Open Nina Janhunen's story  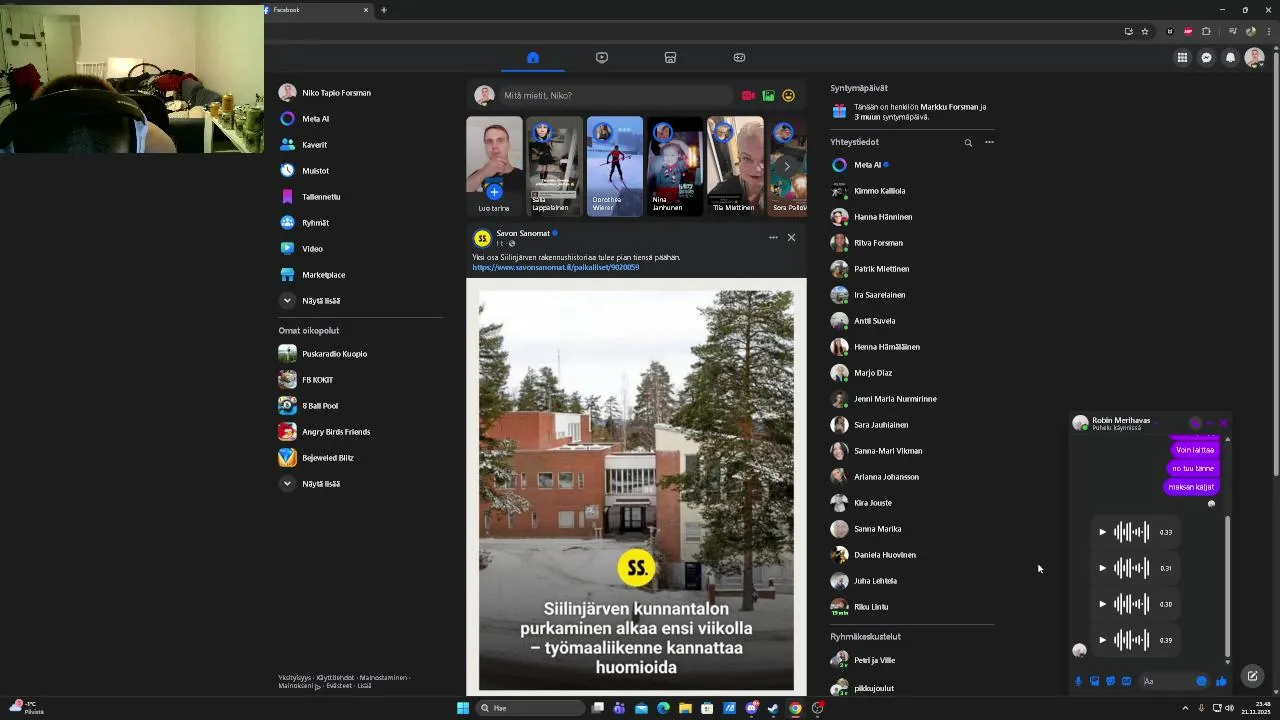[x=674, y=166]
